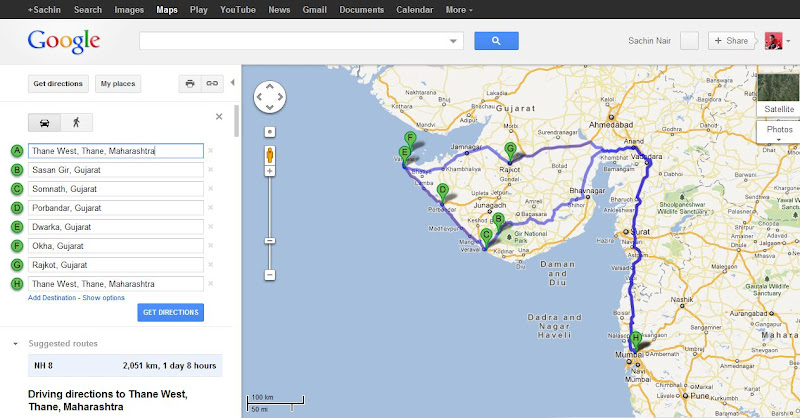Close the directions panel X

219,117
